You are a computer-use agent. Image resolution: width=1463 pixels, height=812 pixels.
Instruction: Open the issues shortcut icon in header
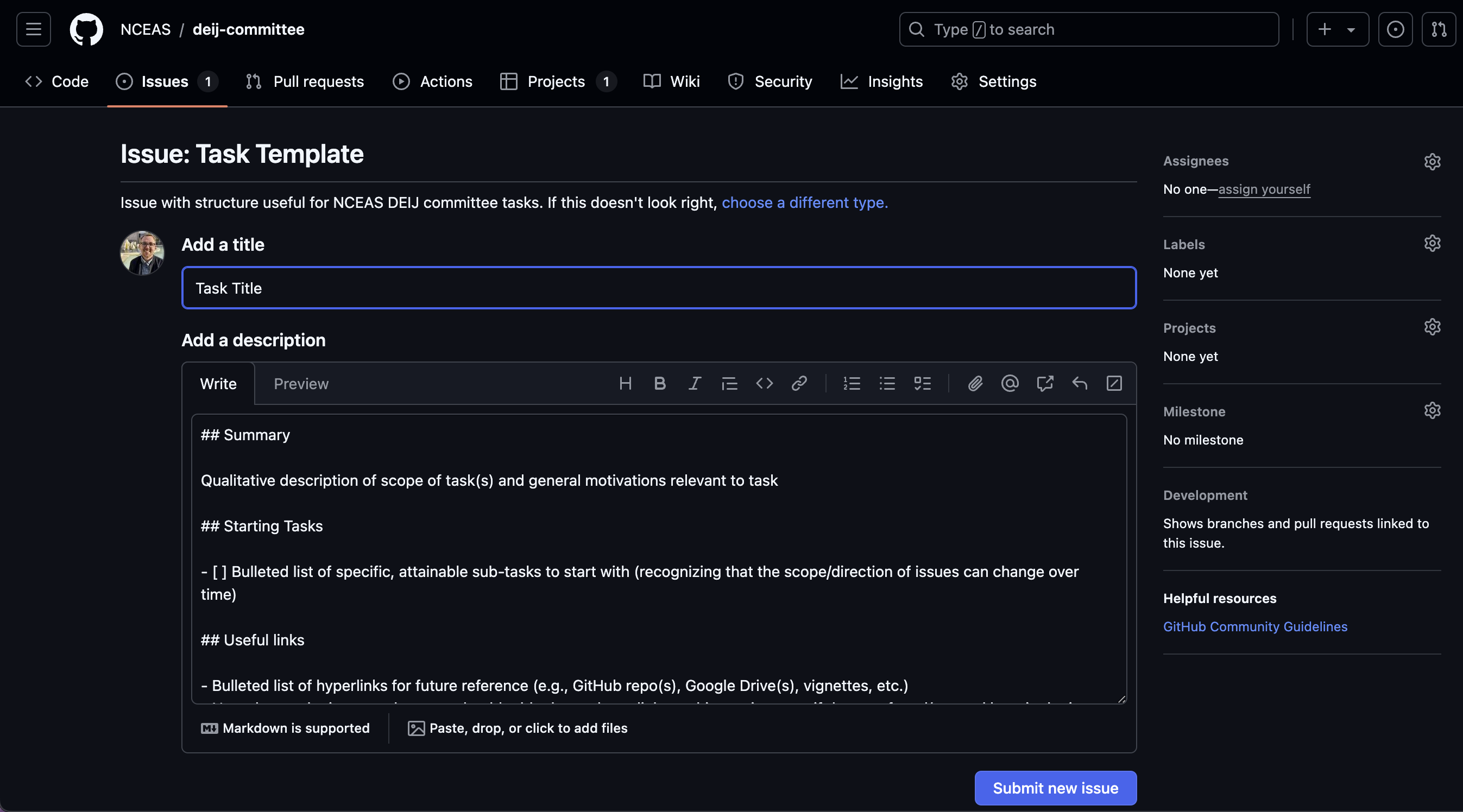pyautogui.click(x=1396, y=29)
